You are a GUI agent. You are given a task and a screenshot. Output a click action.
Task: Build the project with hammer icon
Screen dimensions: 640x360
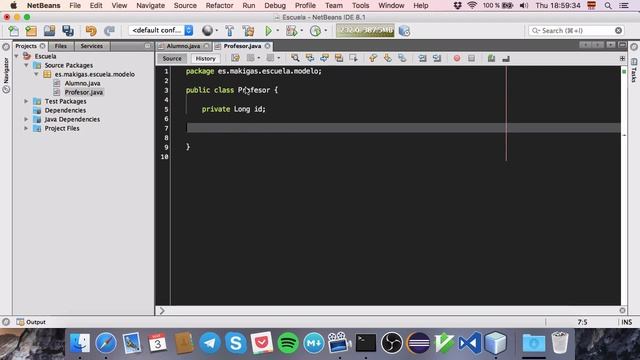pos(229,31)
